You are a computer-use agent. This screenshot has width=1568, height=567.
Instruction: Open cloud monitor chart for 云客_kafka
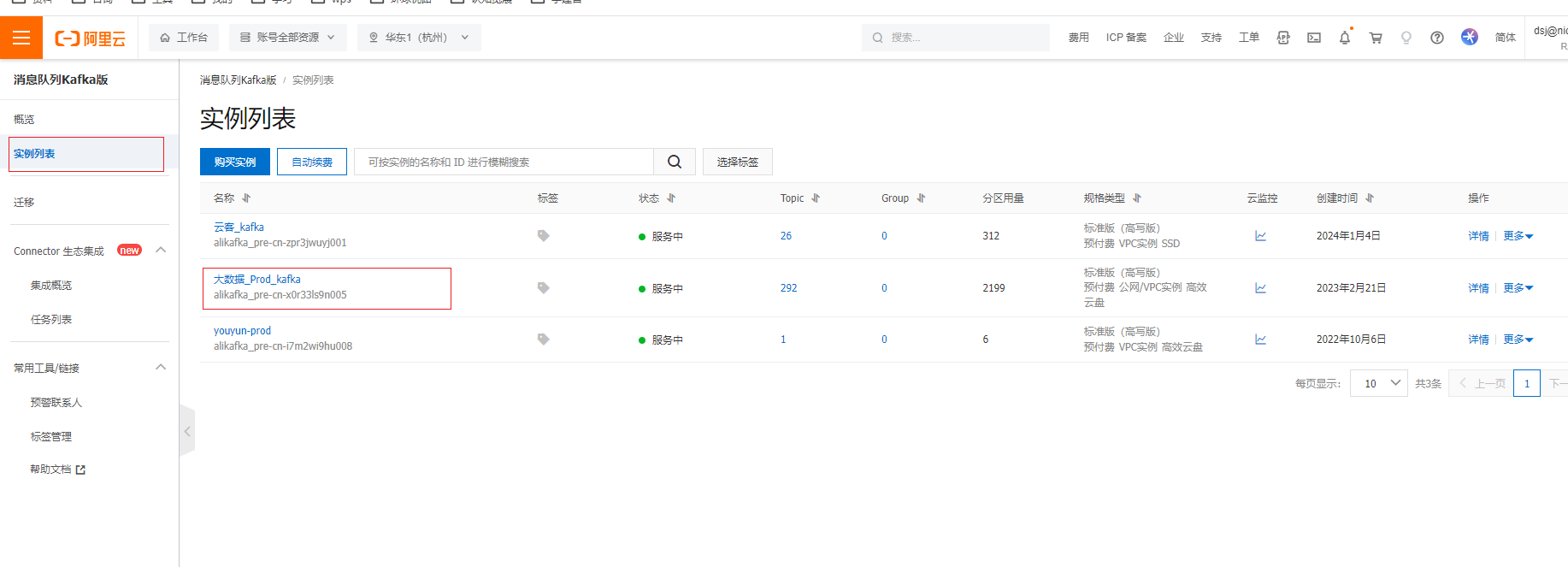tap(1260, 236)
